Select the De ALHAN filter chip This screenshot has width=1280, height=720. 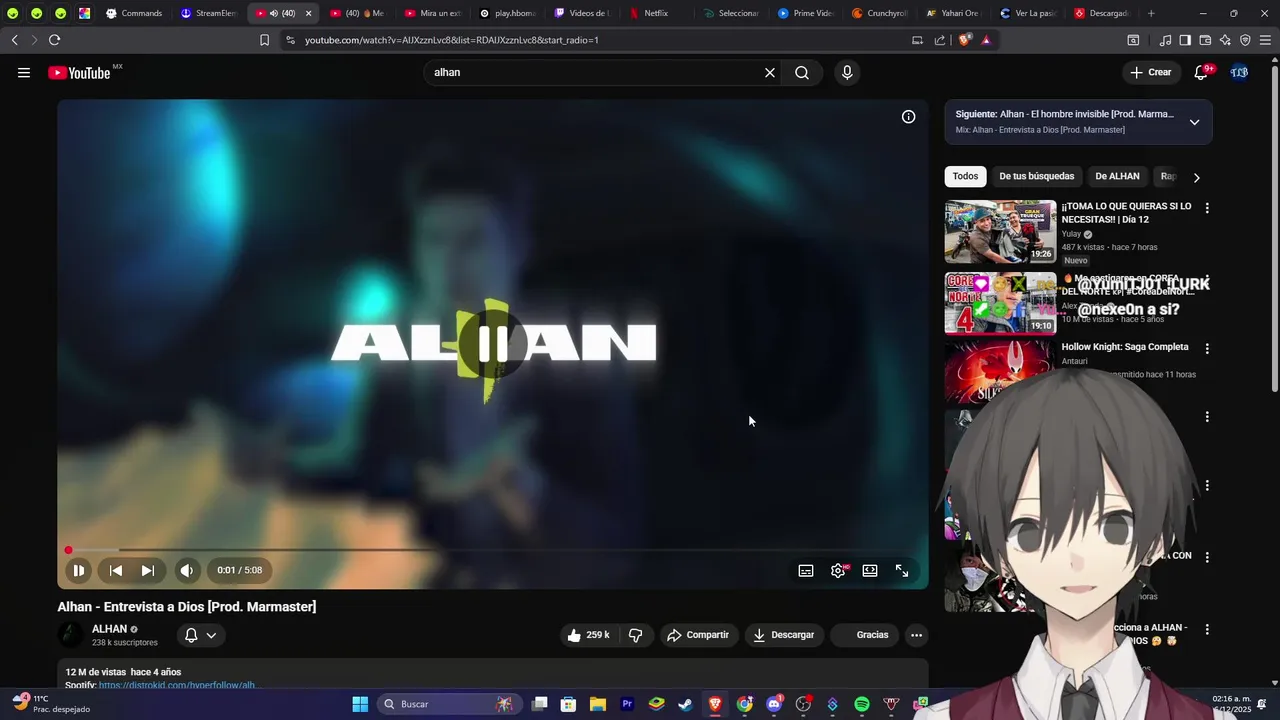coord(1117,176)
